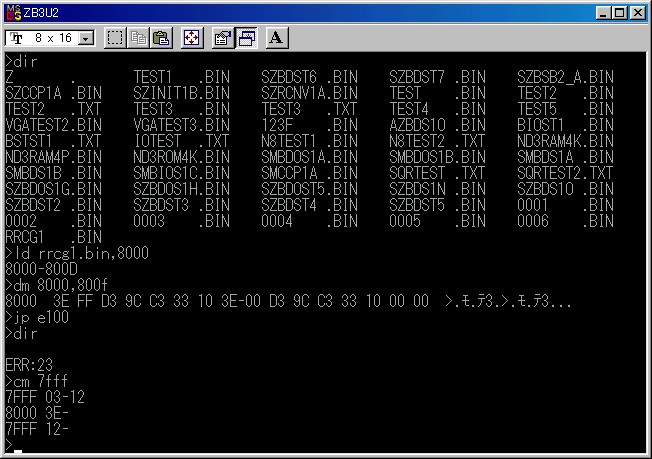Click the 'jp e100' command line

coord(37,317)
